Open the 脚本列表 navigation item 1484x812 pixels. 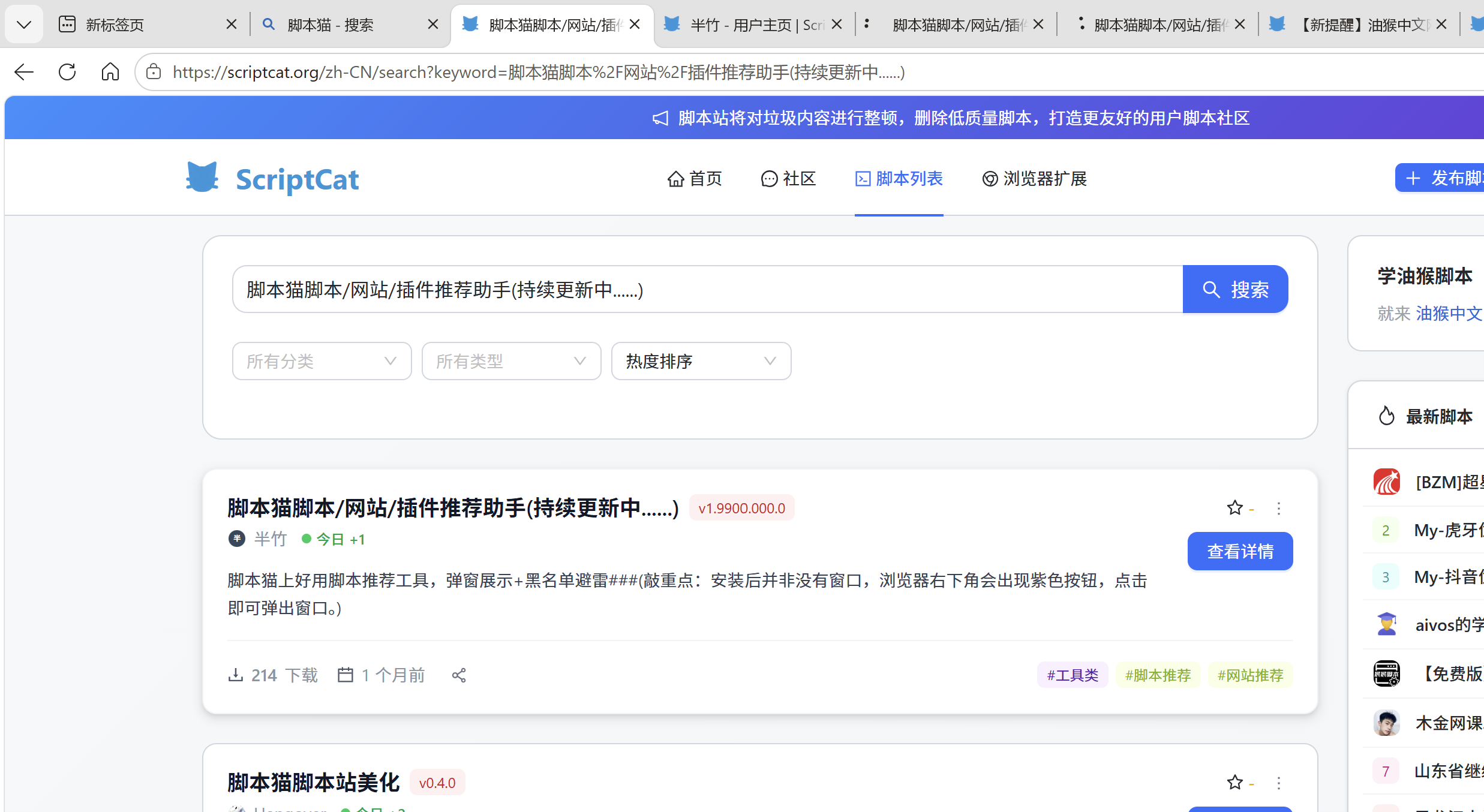[x=899, y=179]
